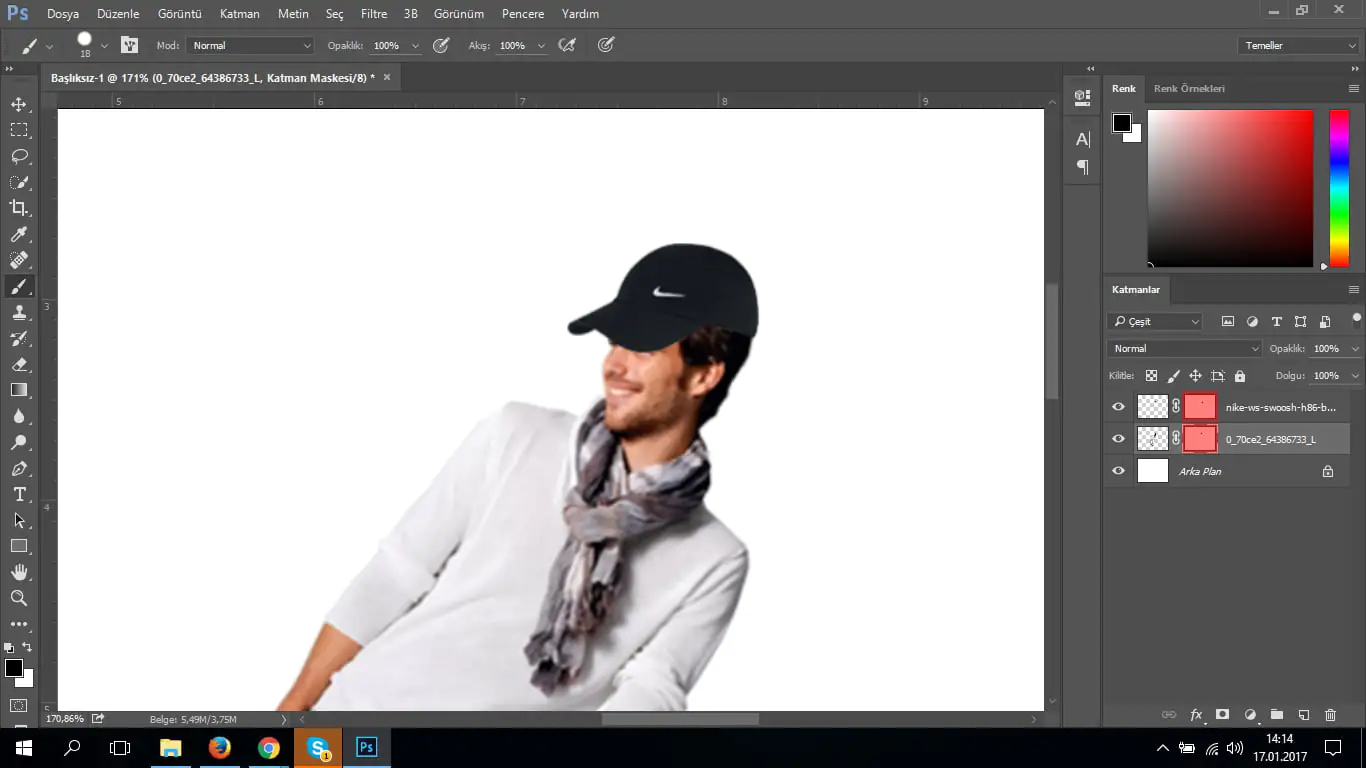Choose the Zoom tool

pos(20,598)
